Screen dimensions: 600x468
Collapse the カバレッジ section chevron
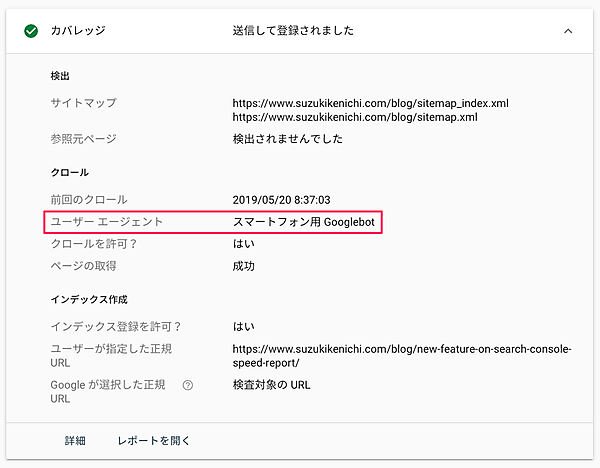[568, 31]
